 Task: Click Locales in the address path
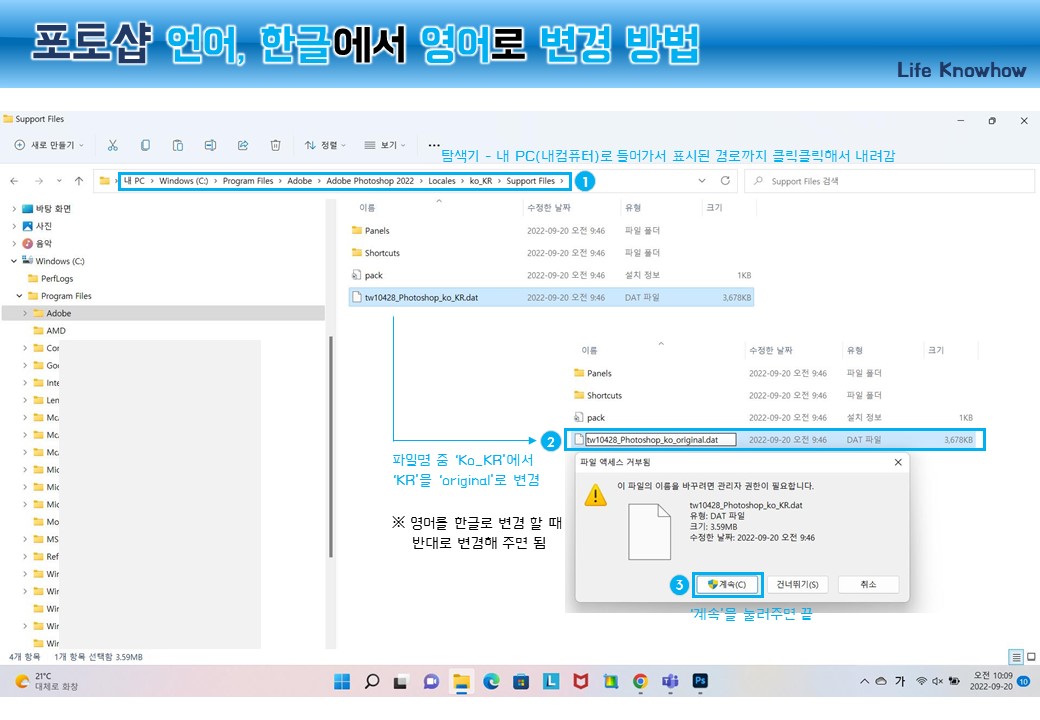442,181
